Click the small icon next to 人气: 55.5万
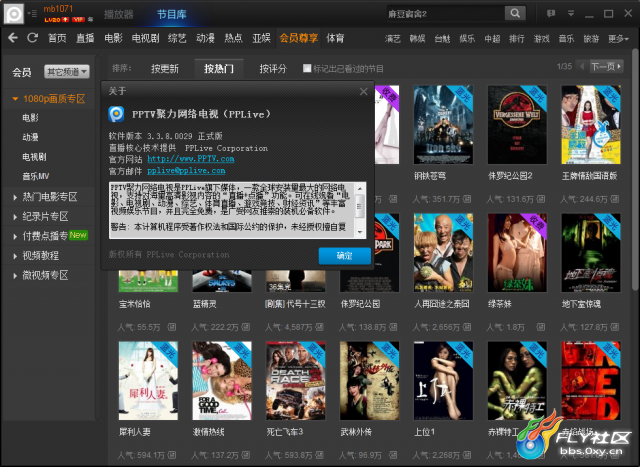 171,327
